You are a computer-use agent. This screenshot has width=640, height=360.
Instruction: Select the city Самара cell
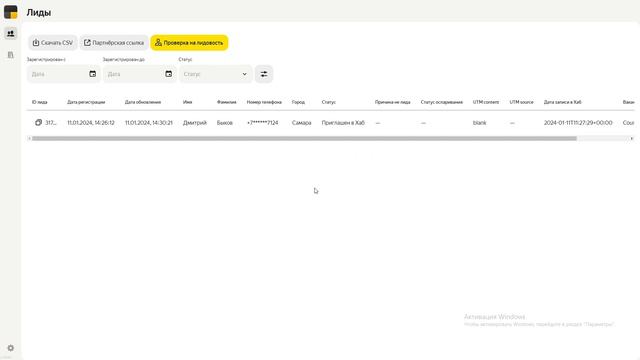[302, 122]
